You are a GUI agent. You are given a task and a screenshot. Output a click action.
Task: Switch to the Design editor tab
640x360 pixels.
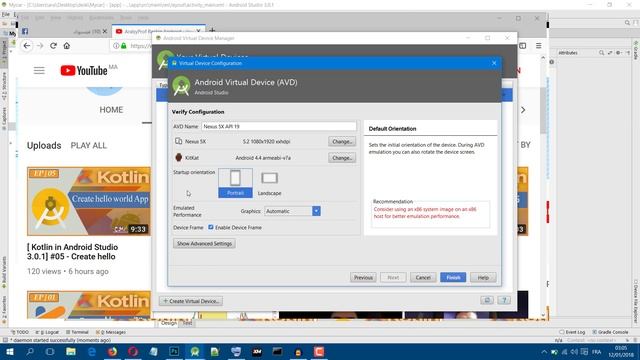169,323
